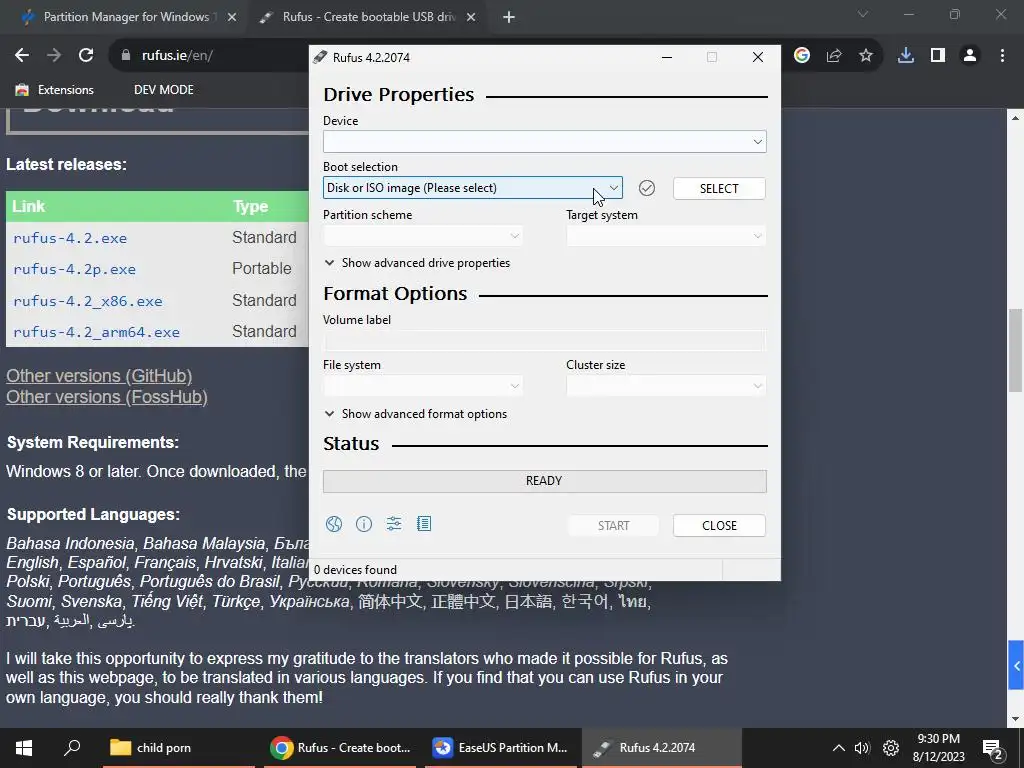Viewport: 1024px width, 768px height.
Task: Open the Boot selection dropdown
Action: pos(473,188)
